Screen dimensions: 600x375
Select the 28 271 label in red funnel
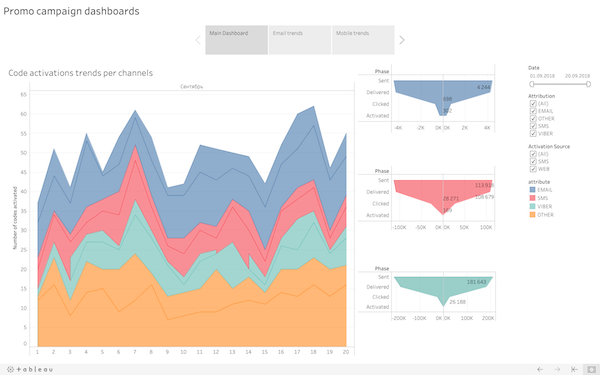click(x=451, y=199)
